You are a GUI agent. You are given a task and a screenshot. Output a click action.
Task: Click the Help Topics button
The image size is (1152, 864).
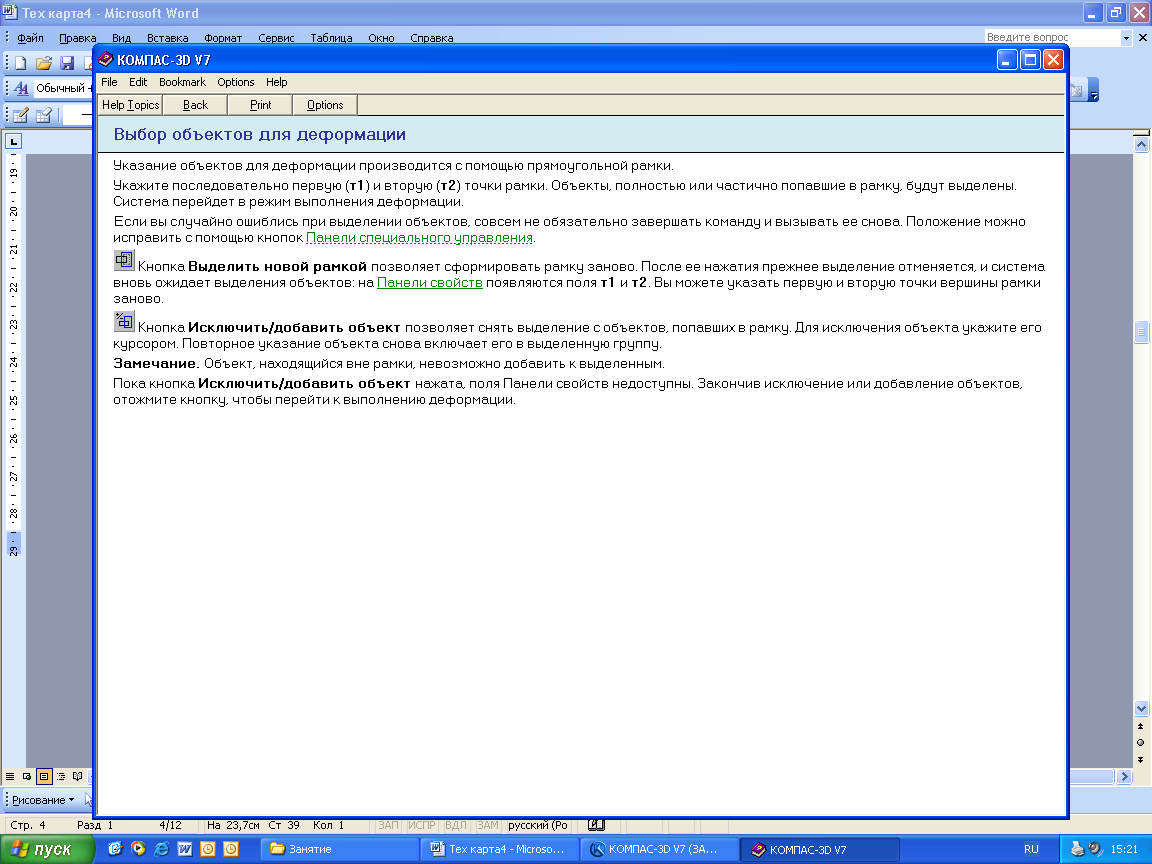[x=130, y=105]
